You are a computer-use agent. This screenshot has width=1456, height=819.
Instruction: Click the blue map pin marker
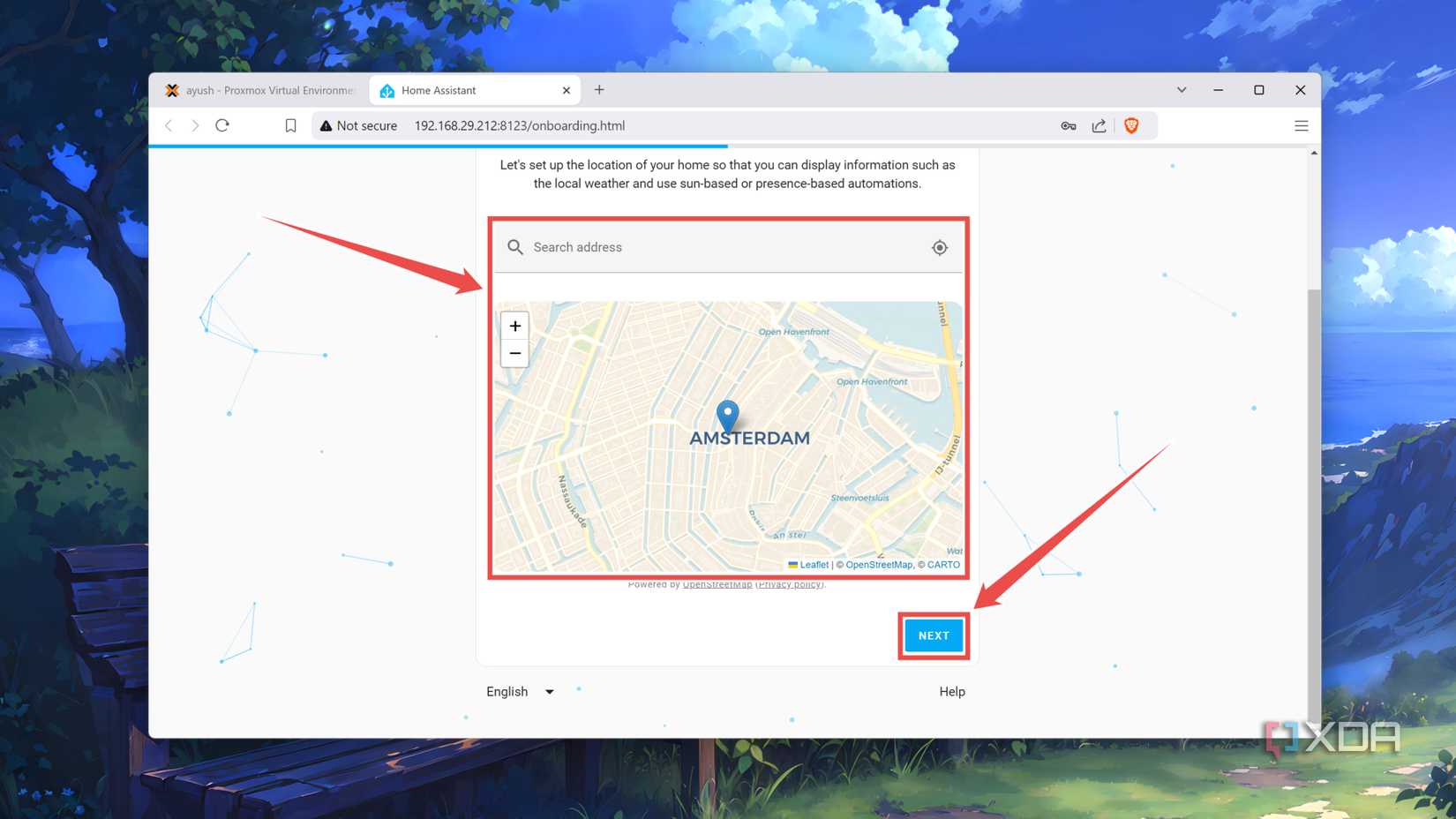pyautogui.click(x=727, y=416)
